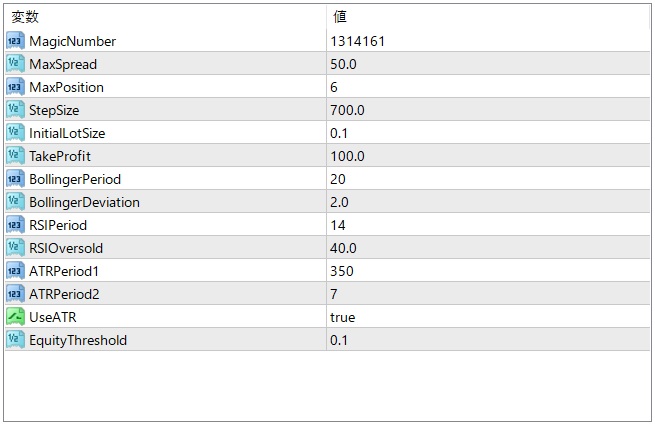Screen dimensions: 655x425
Task: Click the integer icon beside MagicNumber
Action: [15, 41]
